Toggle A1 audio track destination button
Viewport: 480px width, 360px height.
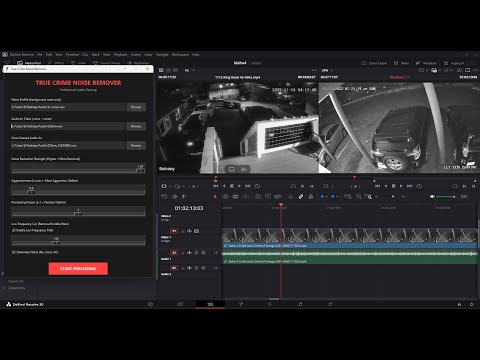[174, 253]
